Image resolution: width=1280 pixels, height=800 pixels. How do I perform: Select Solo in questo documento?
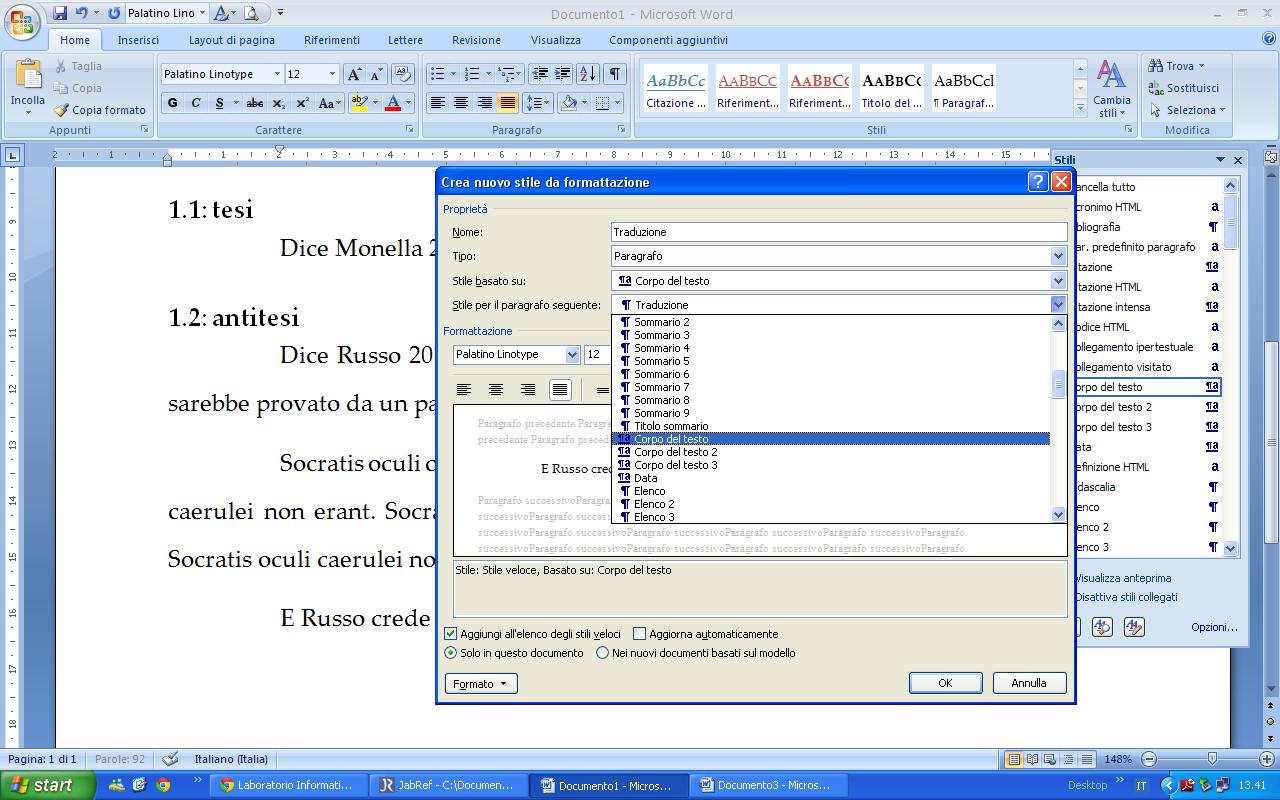click(450, 653)
